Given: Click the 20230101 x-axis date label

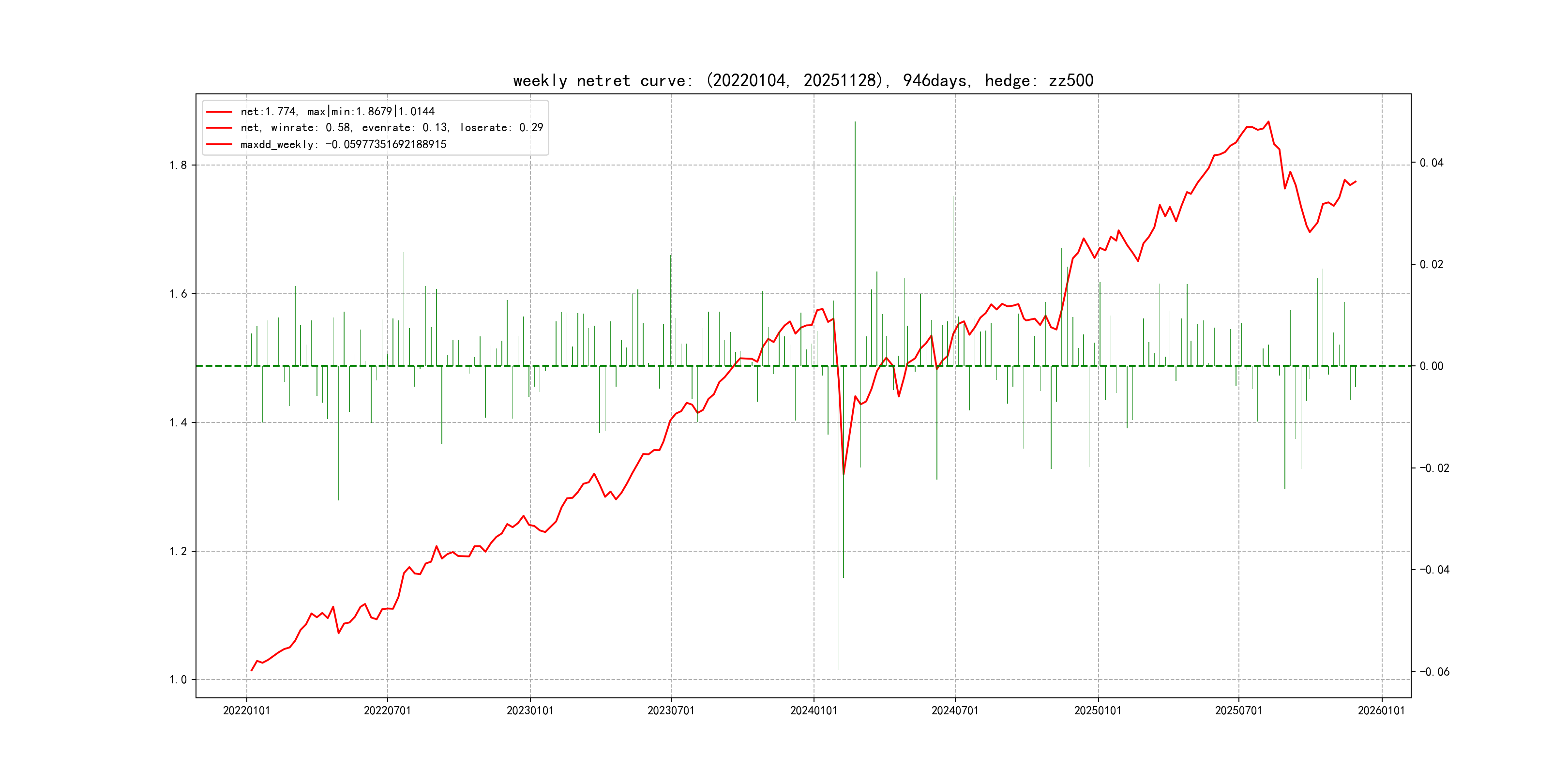Looking at the screenshot, I should 530,710.
